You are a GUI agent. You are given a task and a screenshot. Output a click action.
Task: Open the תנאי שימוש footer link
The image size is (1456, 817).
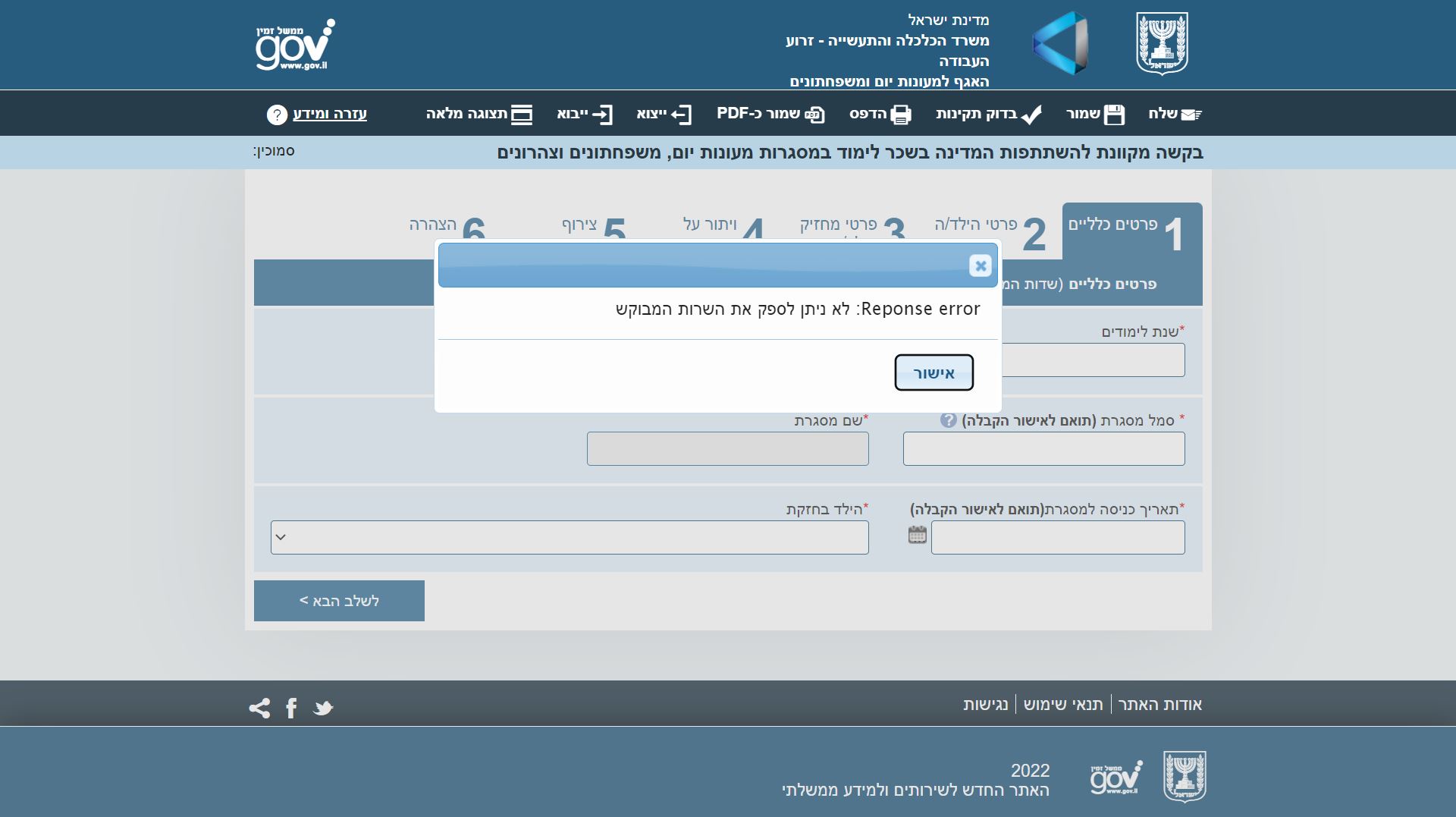coord(1063,705)
